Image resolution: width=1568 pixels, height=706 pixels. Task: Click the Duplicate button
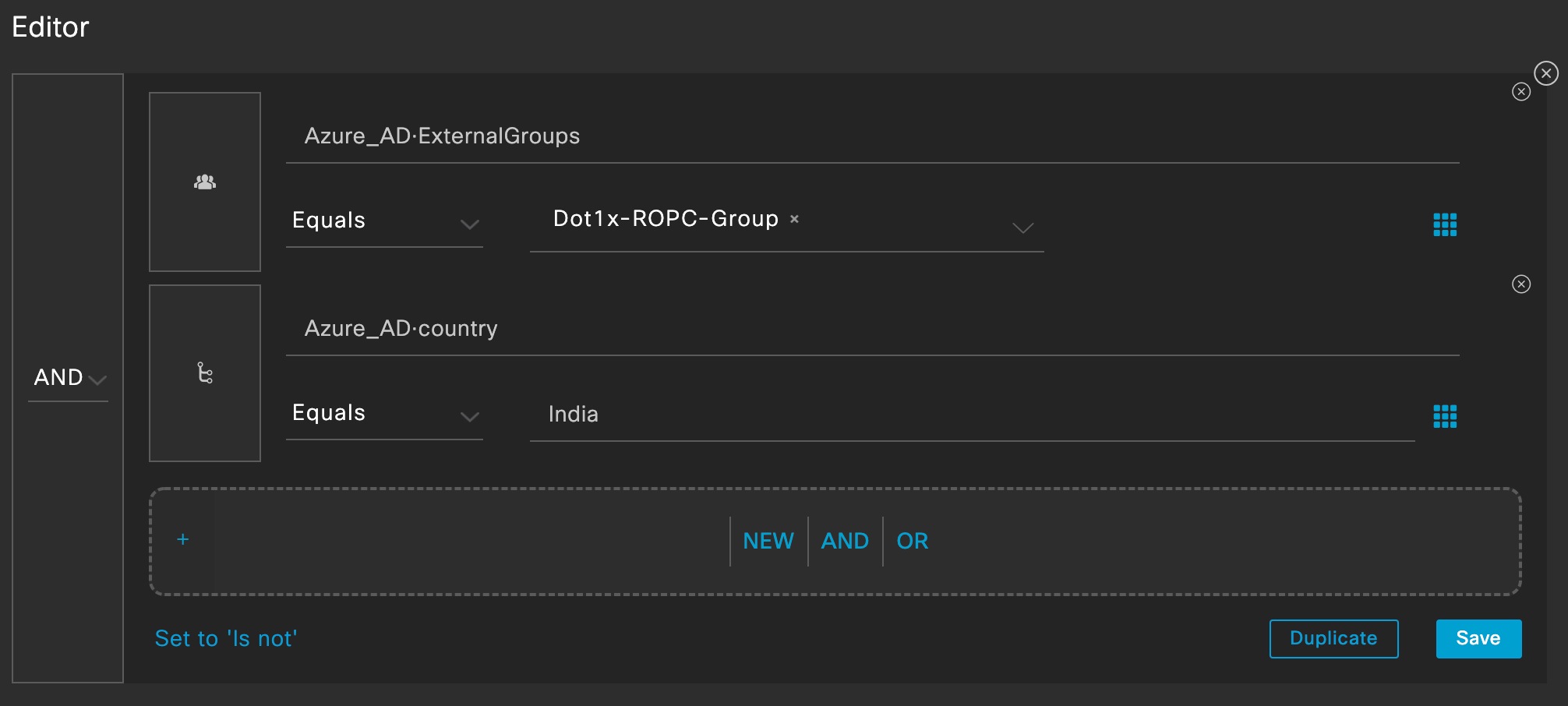point(1333,638)
